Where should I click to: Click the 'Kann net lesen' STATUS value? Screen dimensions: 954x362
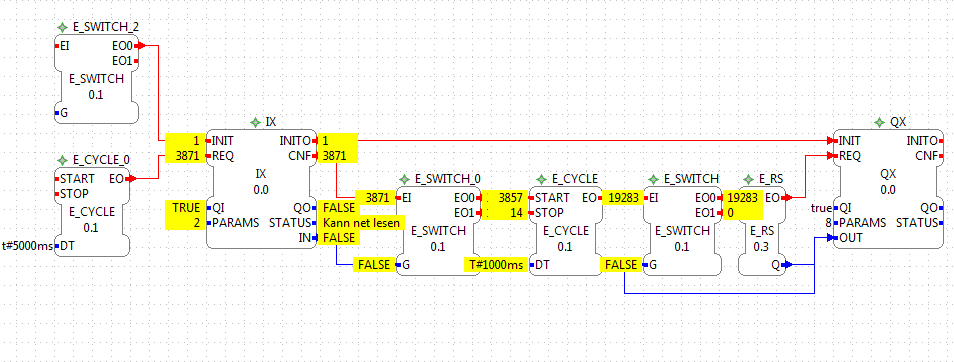point(361,223)
